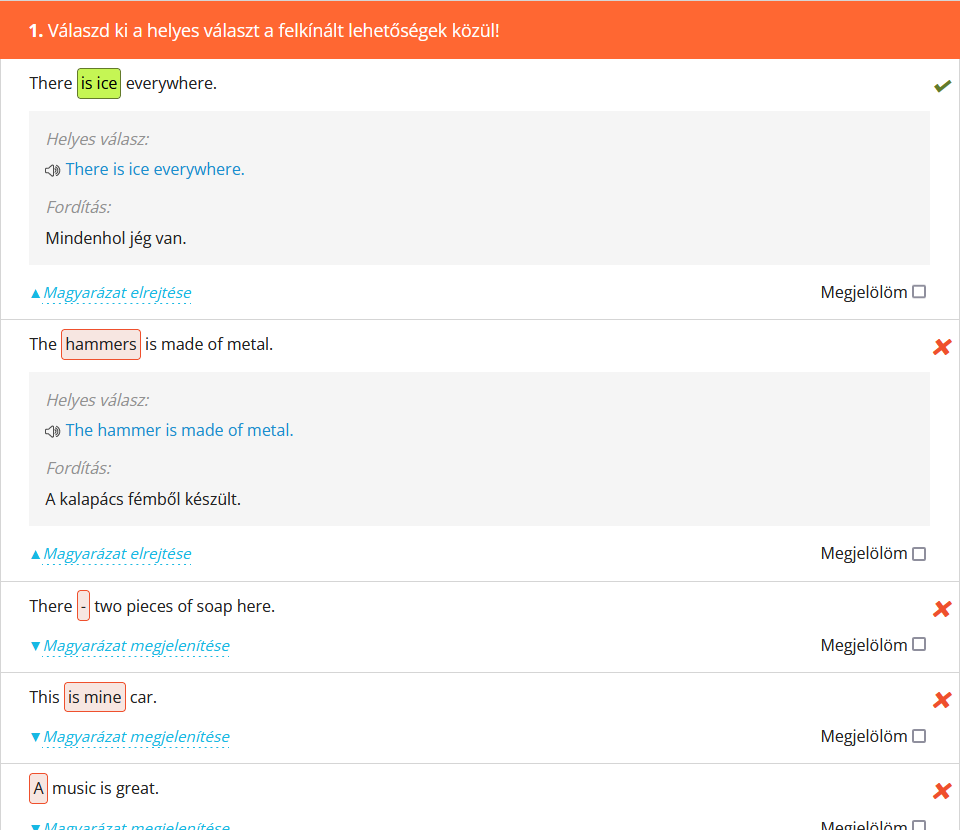Click the red X beside 'A music is great'
This screenshot has height=830, width=960.
click(941, 791)
